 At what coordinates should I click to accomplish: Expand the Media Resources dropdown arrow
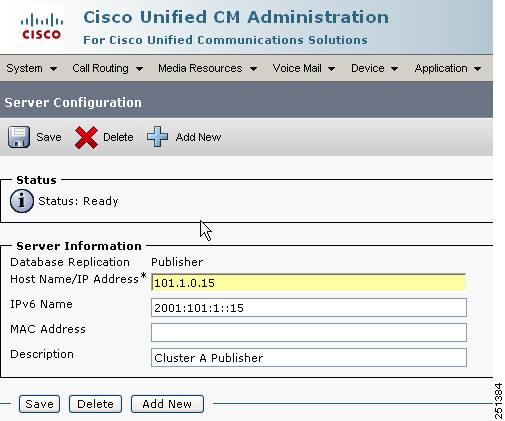253,69
